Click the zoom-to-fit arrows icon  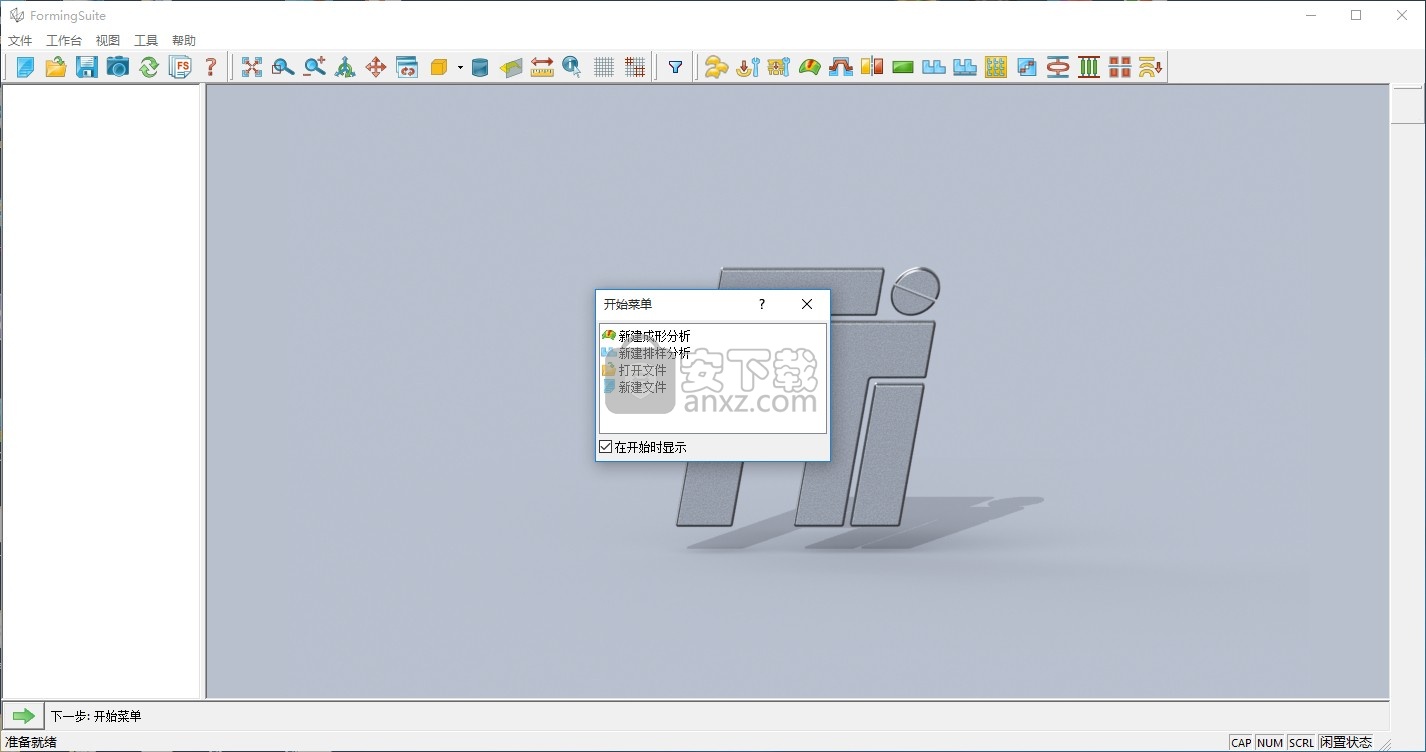pyautogui.click(x=252, y=67)
